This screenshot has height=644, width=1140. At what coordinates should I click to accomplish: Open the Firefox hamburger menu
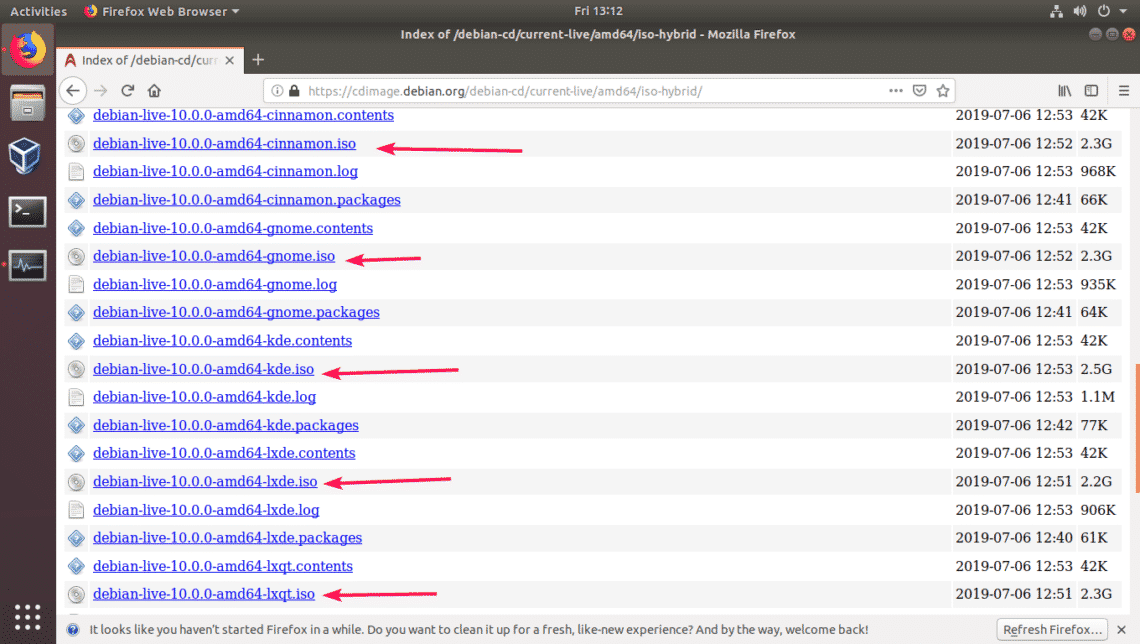[1122, 90]
